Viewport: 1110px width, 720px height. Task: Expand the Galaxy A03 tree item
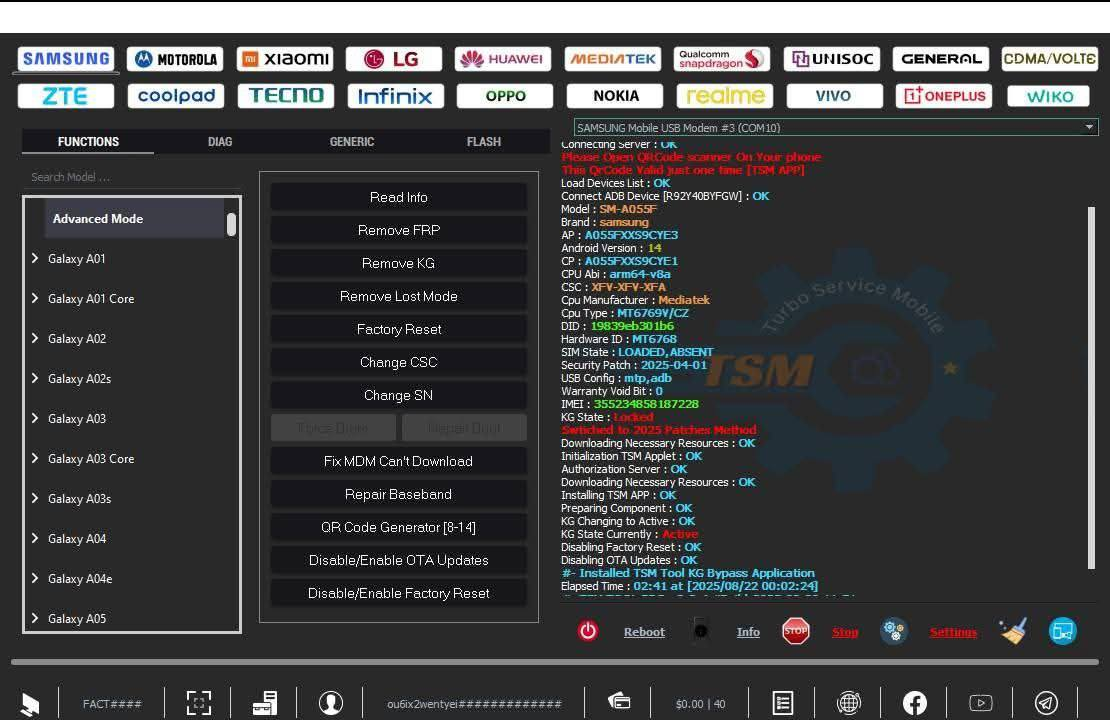[x=35, y=418]
